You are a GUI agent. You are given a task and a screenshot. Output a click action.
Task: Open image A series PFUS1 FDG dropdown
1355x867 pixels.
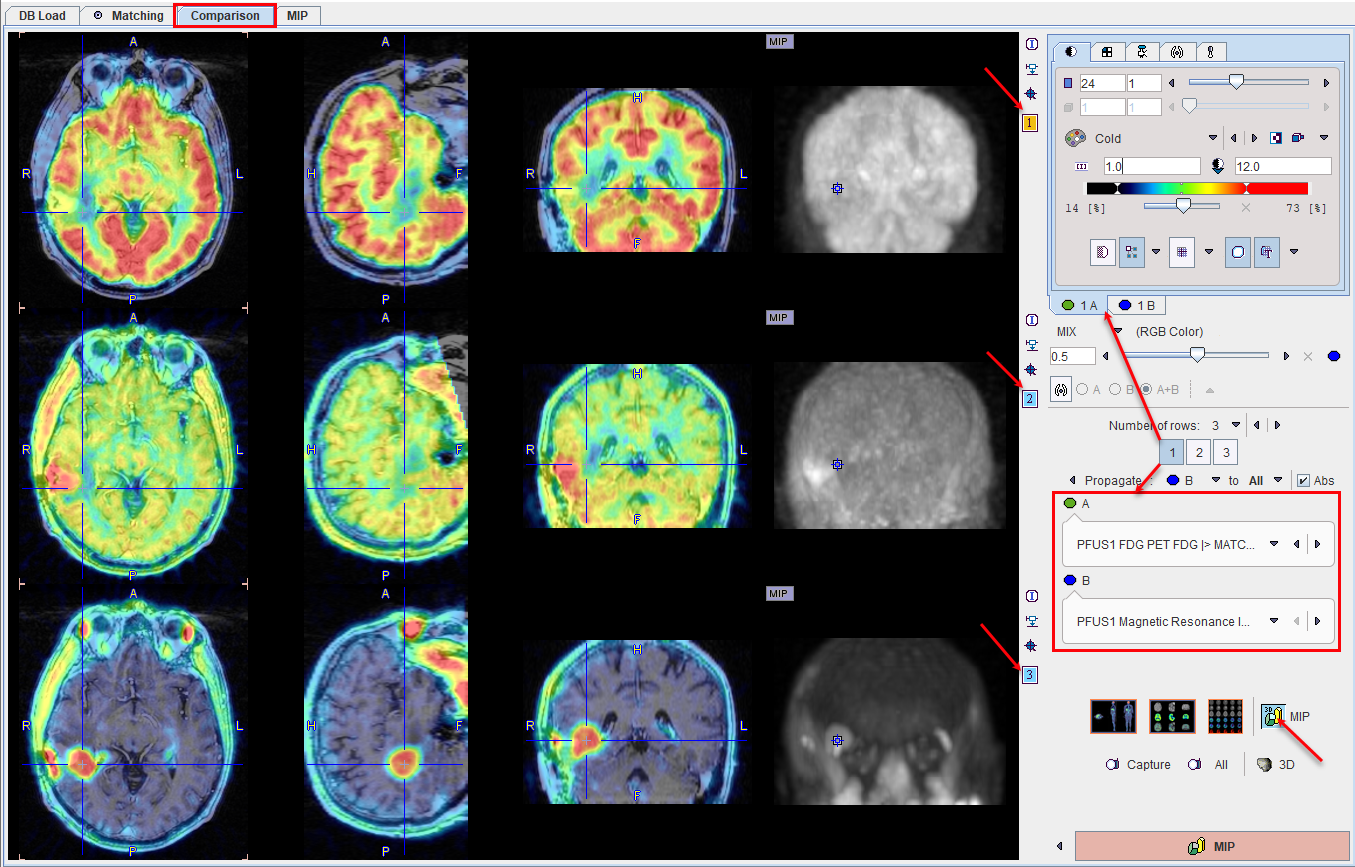tap(1274, 544)
